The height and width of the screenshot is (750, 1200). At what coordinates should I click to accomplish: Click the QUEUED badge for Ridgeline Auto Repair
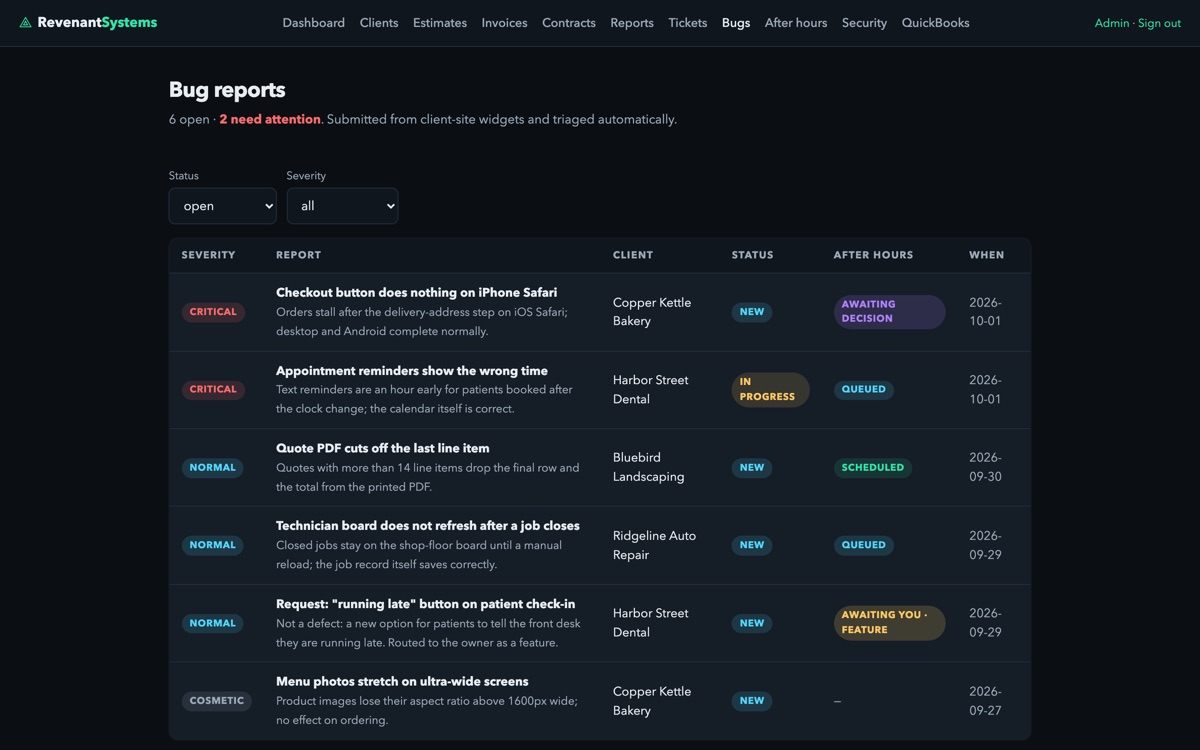[x=864, y=545]
